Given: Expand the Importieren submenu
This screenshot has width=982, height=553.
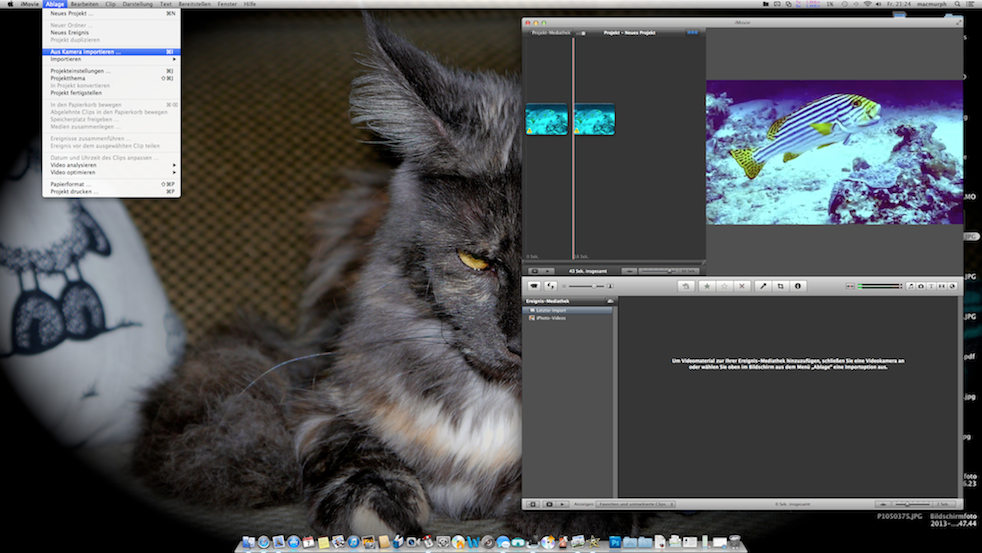Looking at the screenshot, I should [111, 59].
